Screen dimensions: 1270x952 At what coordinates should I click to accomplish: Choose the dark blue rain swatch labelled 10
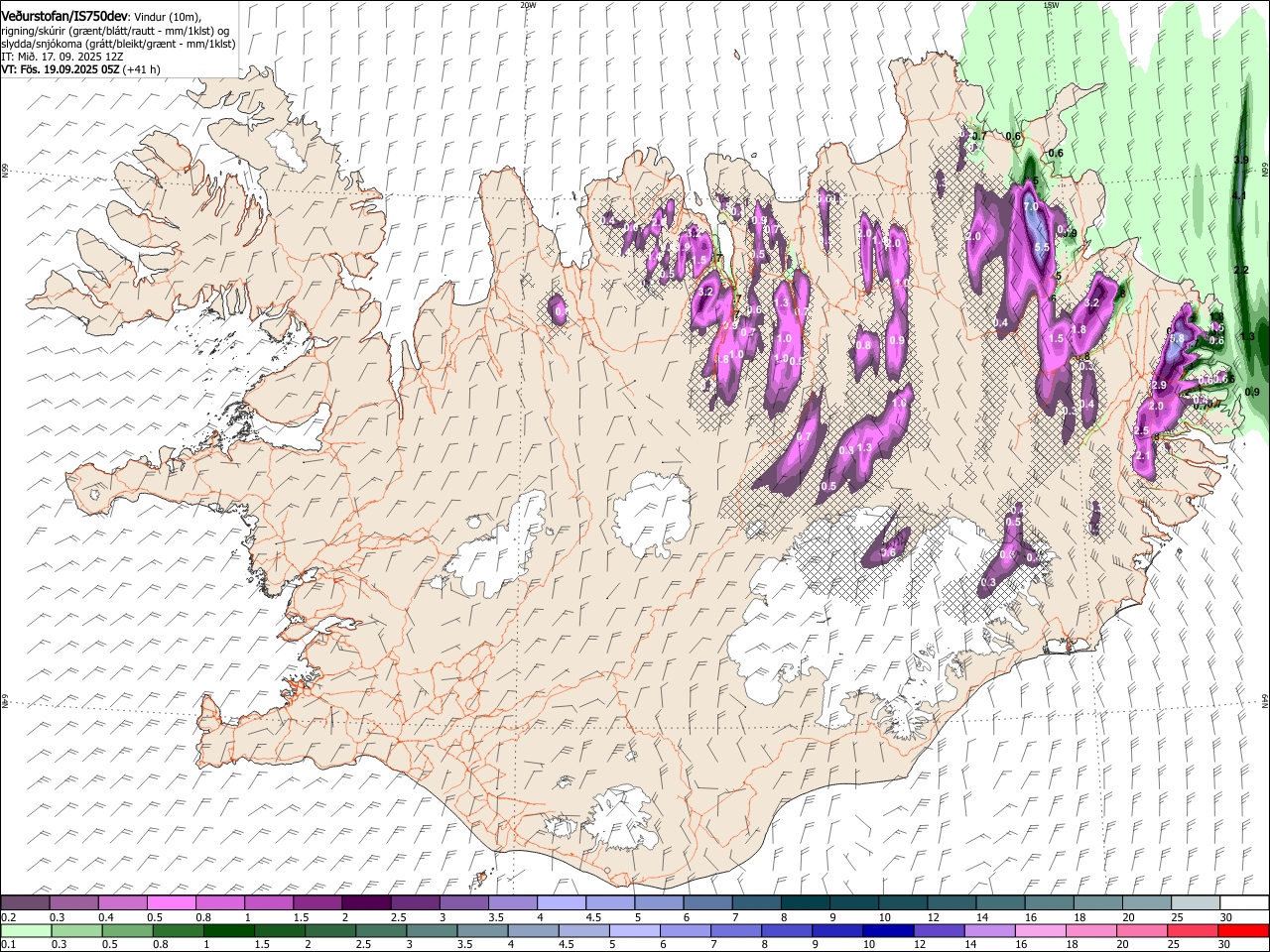(886, 931)
